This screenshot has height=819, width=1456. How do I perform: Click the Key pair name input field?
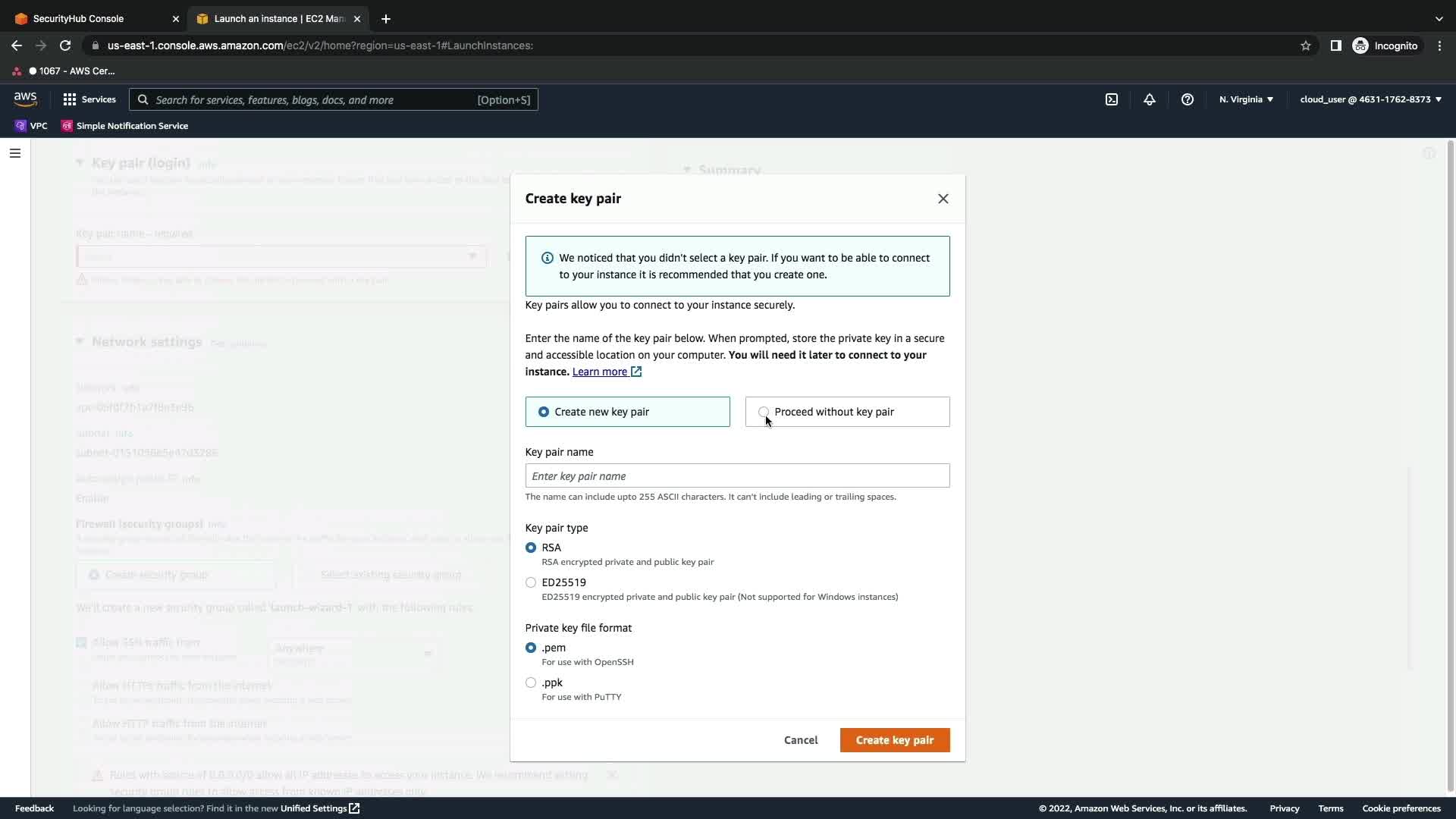tap(737, 476)
